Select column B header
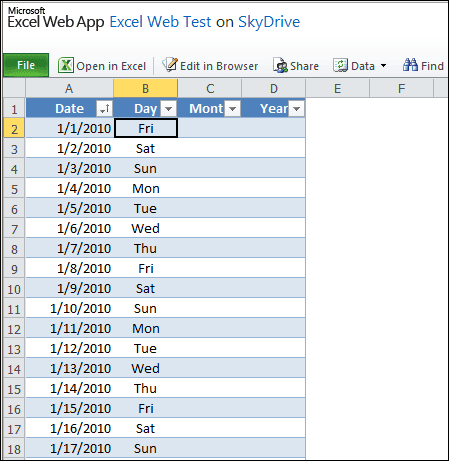The height and width of the screenshot is (461, 449). (x=145, y=88)
